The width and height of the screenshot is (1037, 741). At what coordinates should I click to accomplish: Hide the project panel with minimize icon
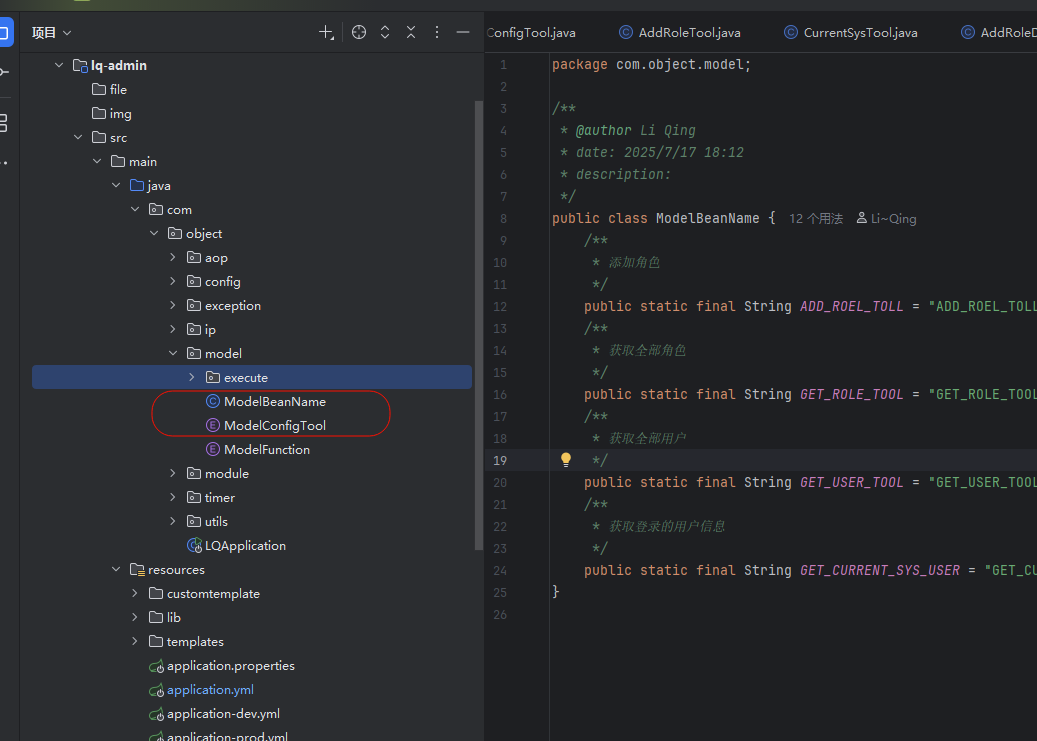463,33
